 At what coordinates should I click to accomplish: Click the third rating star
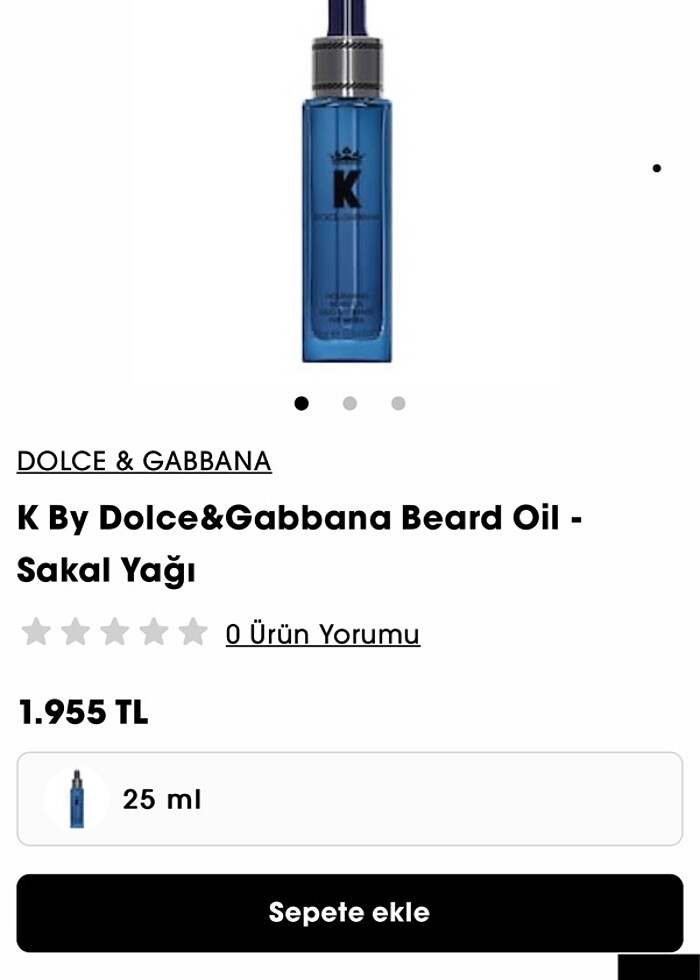point(113,632)
